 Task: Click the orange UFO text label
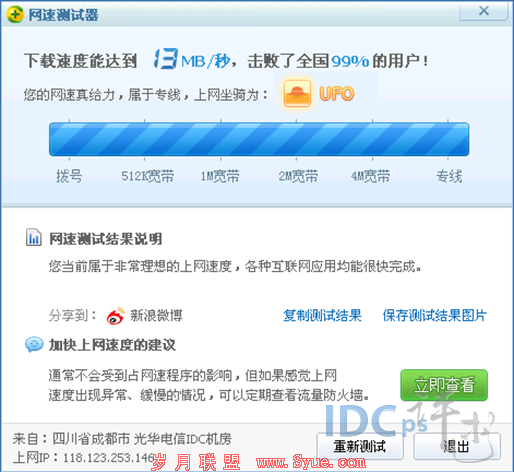pyautogui.click(x=336, y=94)
